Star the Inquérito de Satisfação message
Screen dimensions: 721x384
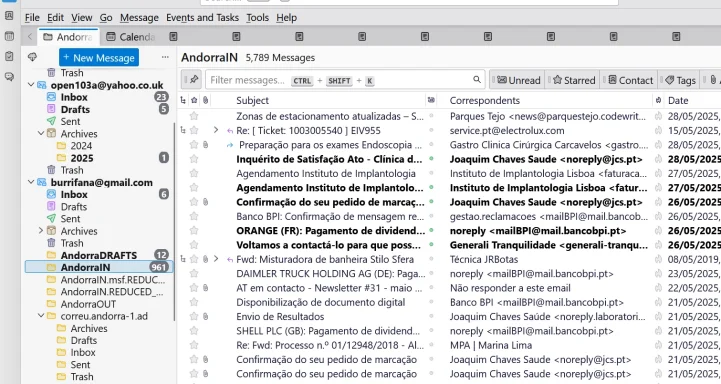click(194, 159)
